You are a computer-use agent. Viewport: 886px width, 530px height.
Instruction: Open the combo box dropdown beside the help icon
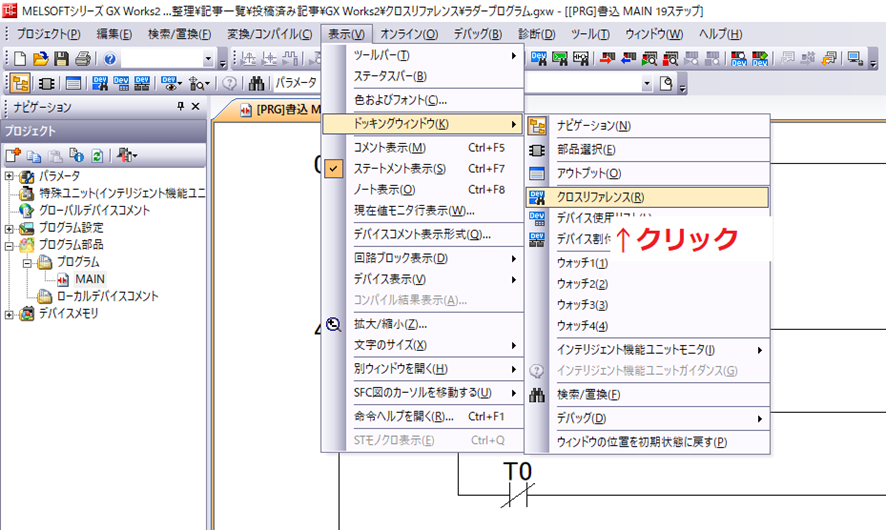[208, 59]
